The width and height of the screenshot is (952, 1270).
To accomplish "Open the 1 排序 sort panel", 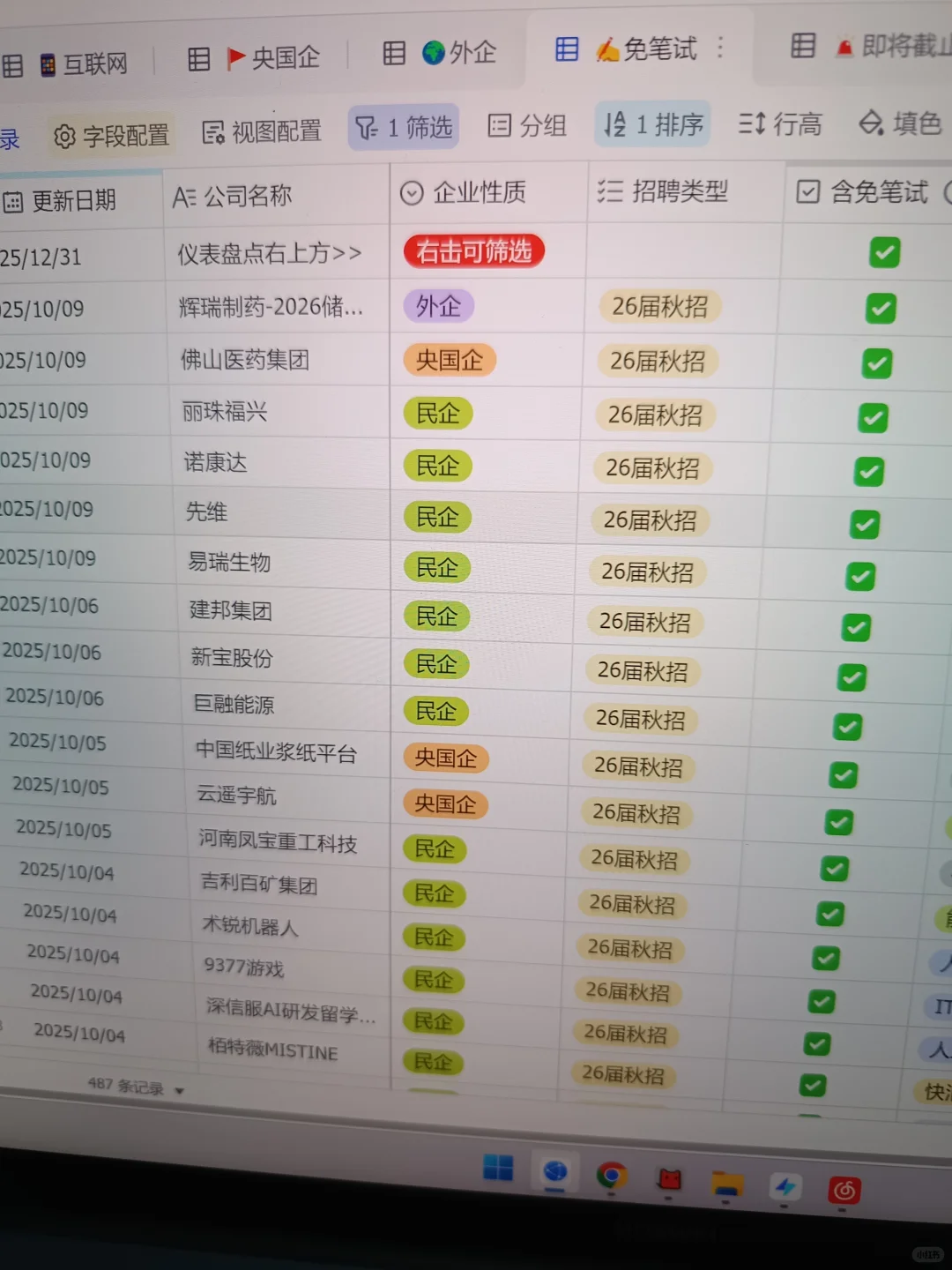I will (653, 124).
